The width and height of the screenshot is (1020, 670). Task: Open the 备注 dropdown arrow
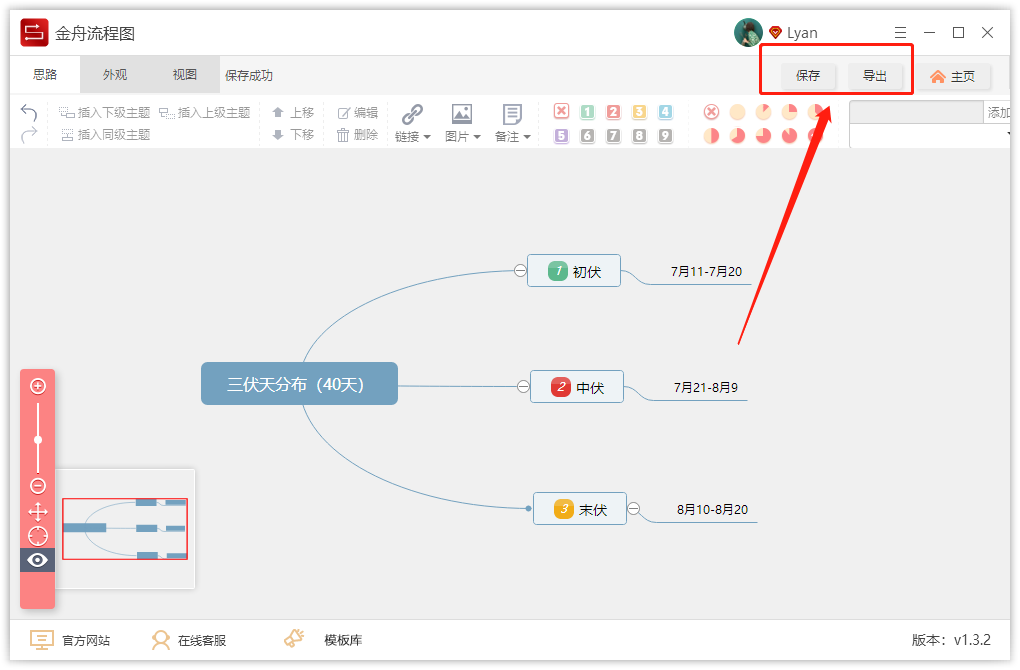click(x=527, y=137)
